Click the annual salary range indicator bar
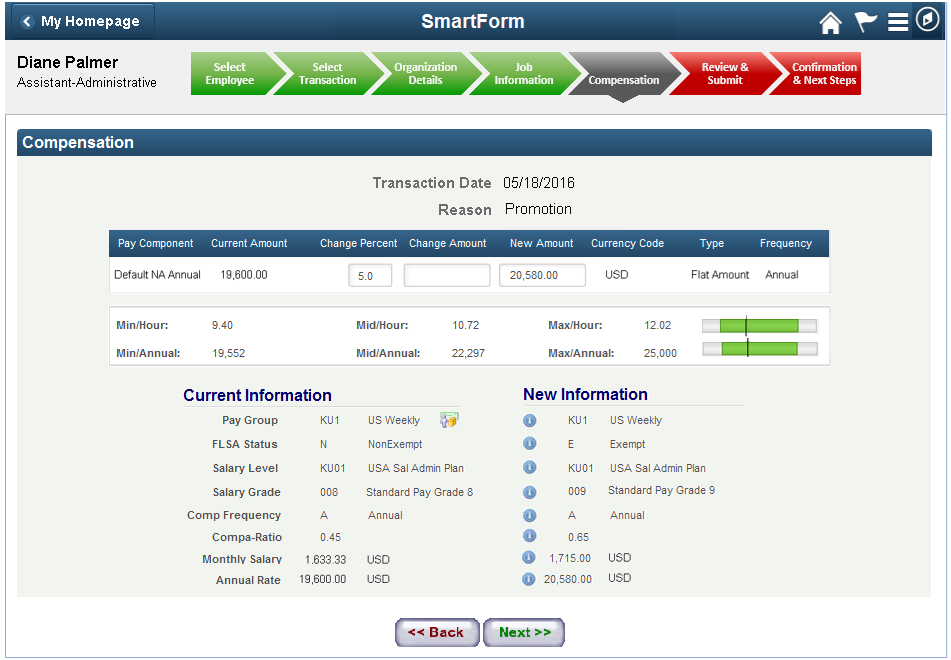Screen dimensions: 951x660 (759, 347)
